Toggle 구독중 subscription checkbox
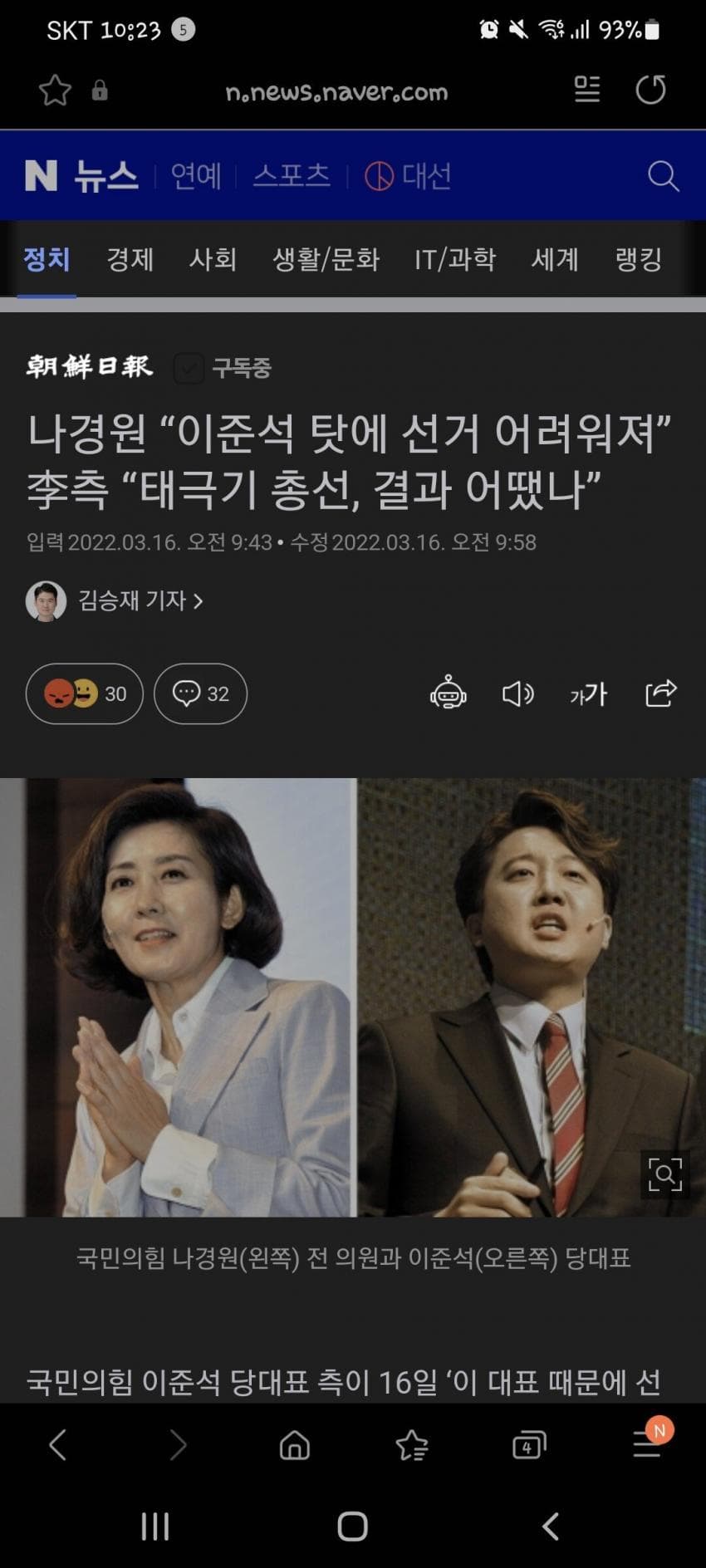Viewport: 706px width, 1568px height. point(189,368)
